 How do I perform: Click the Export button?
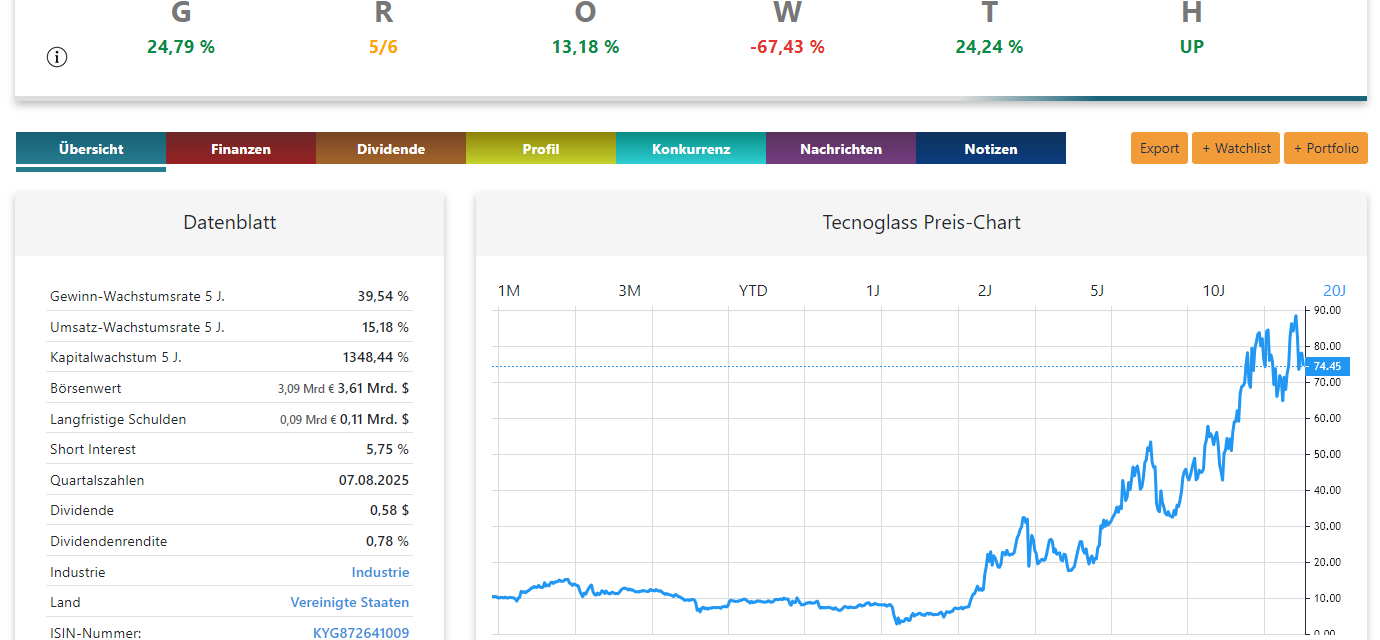click(1160, 148)
